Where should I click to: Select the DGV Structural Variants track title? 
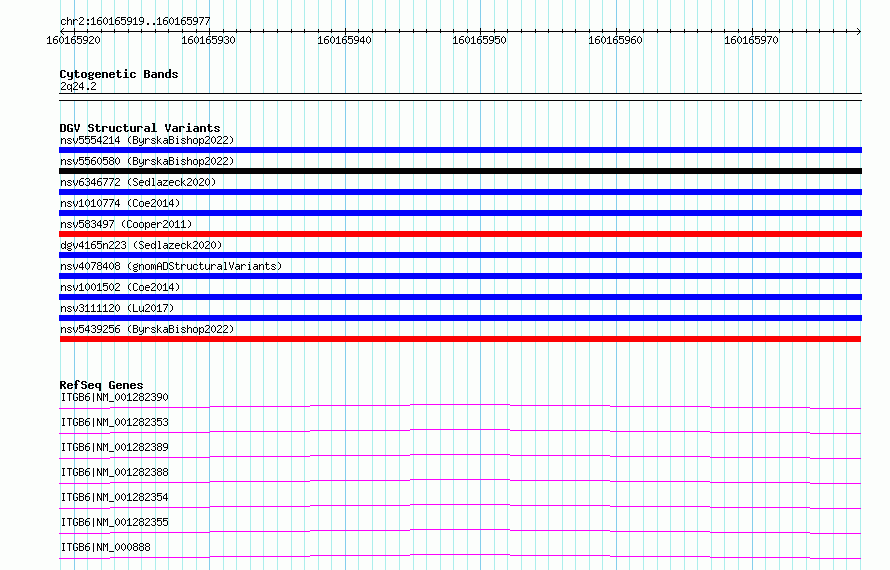(x=140, y=128)
